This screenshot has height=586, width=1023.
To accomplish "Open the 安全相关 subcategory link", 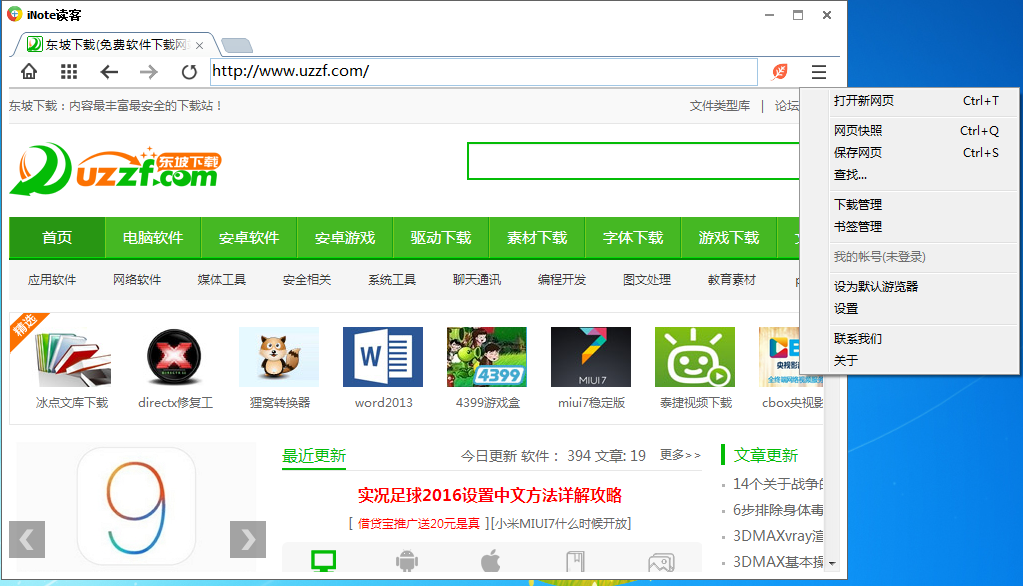I will [x=307, y=280].
